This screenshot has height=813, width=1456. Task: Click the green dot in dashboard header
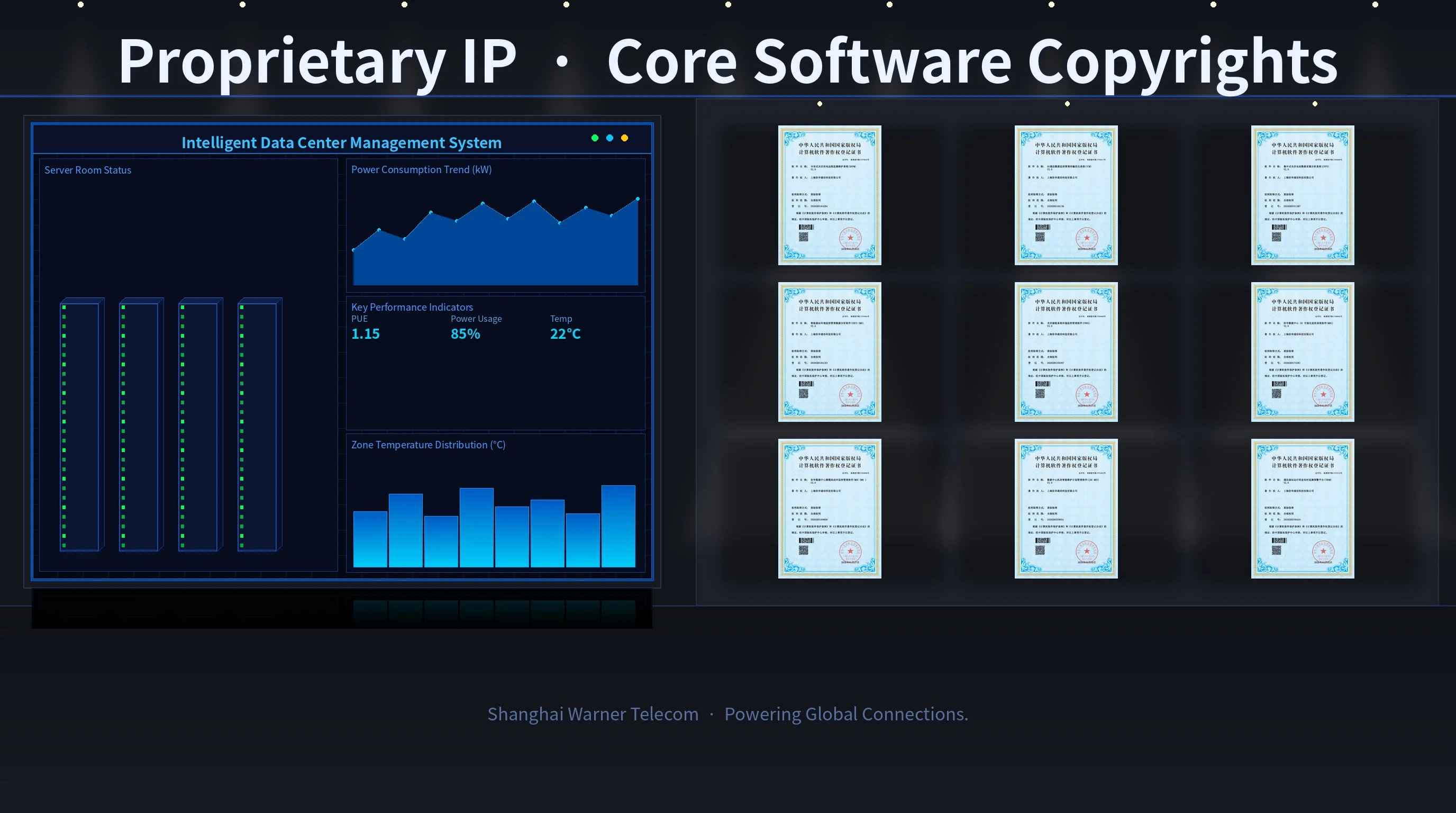tap(595, 138)
